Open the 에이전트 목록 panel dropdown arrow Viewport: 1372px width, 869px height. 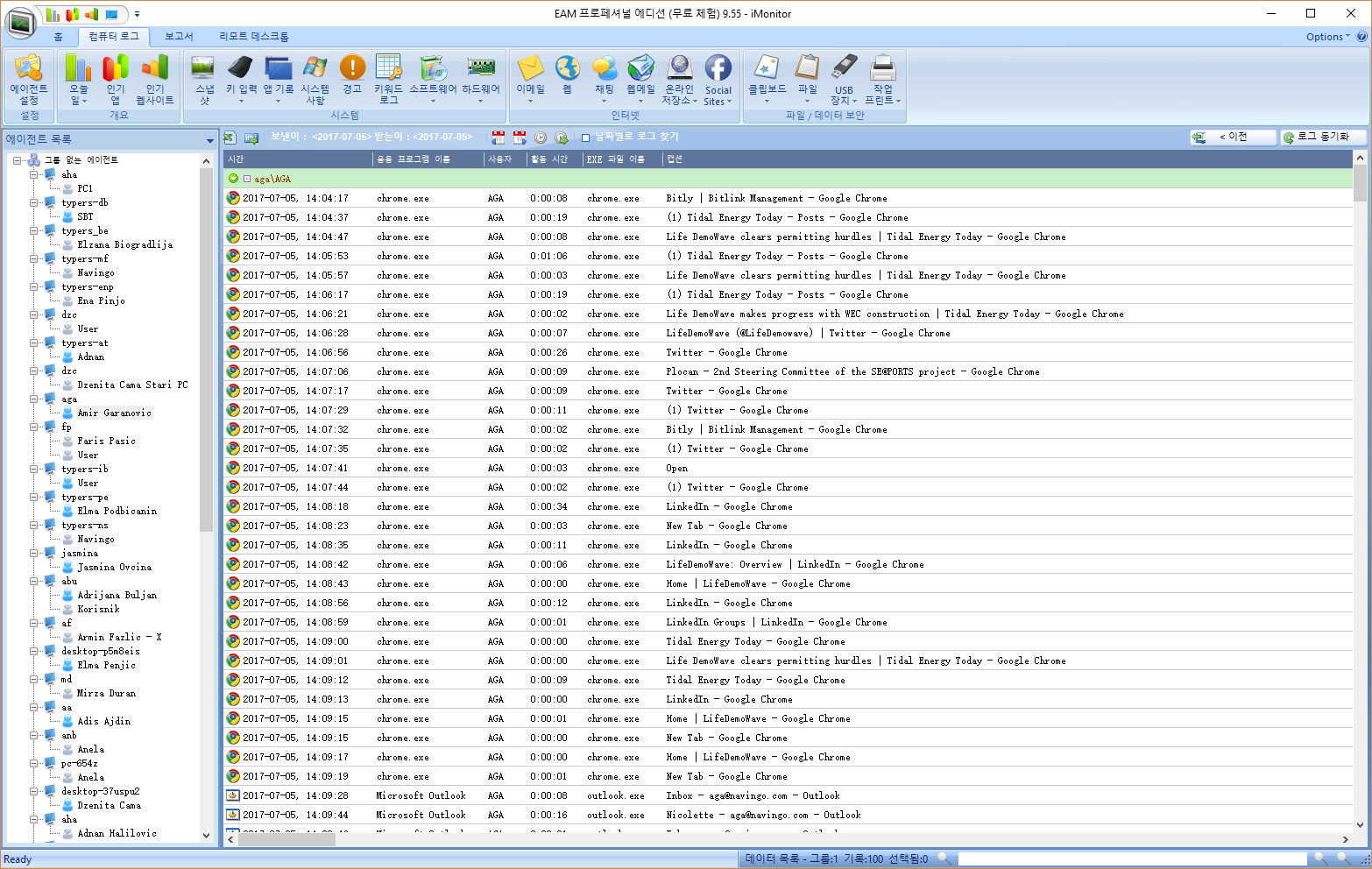point(210,140)
